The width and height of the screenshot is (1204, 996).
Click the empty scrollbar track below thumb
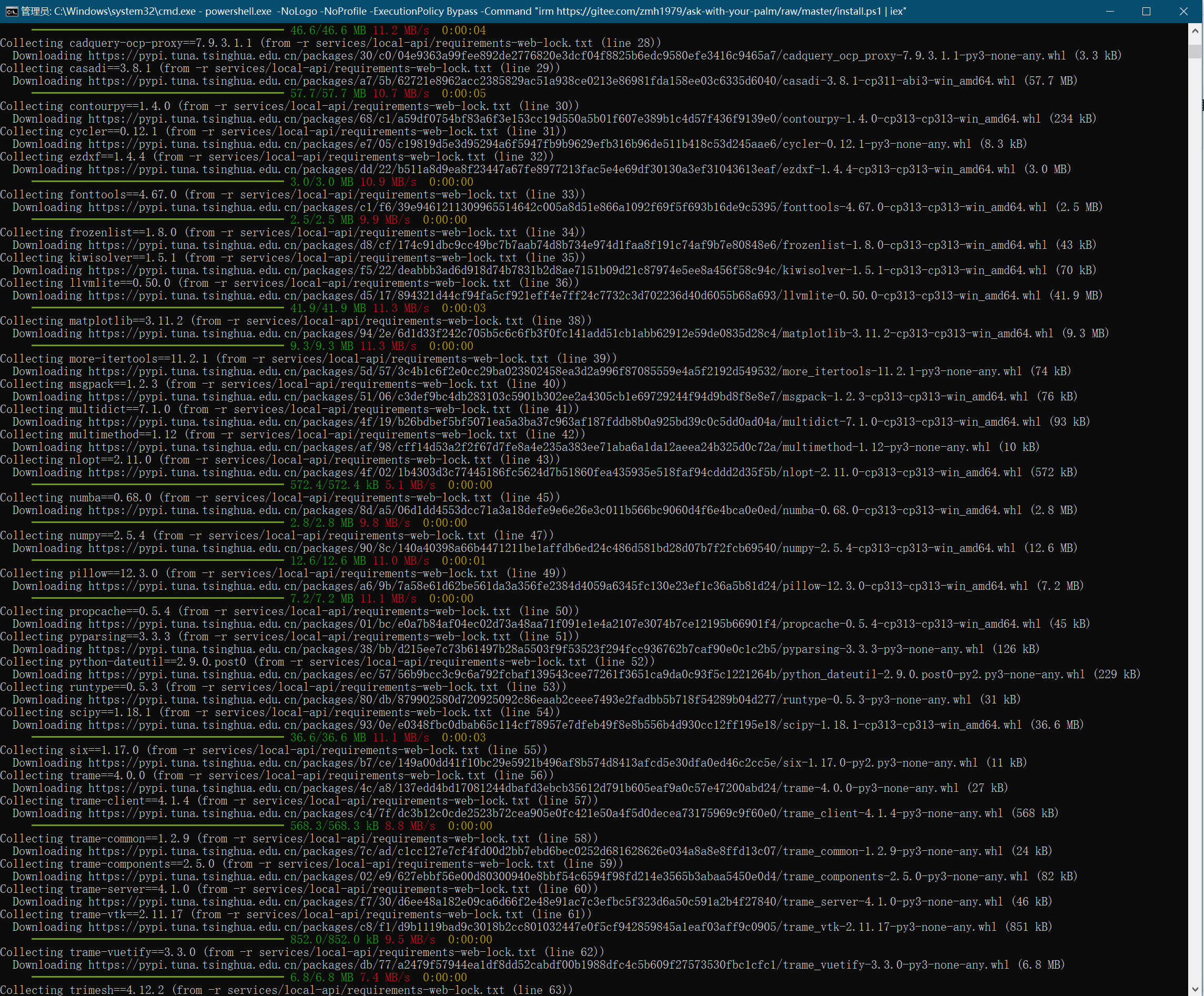(x=1195, y=516)
